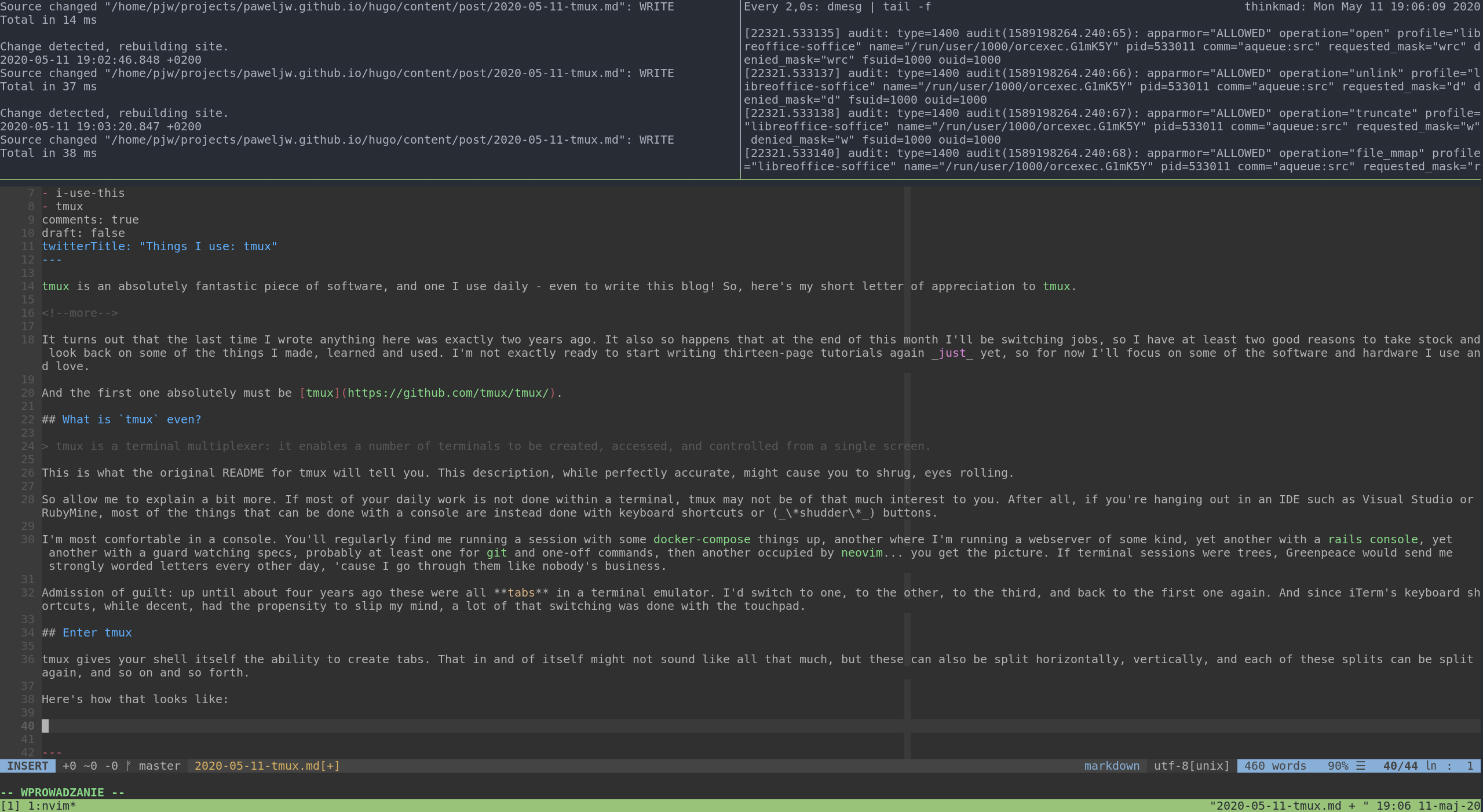Click the red --- on line 42
Viewport: 1483px width, 812px height.
click(x=52, y=752)
